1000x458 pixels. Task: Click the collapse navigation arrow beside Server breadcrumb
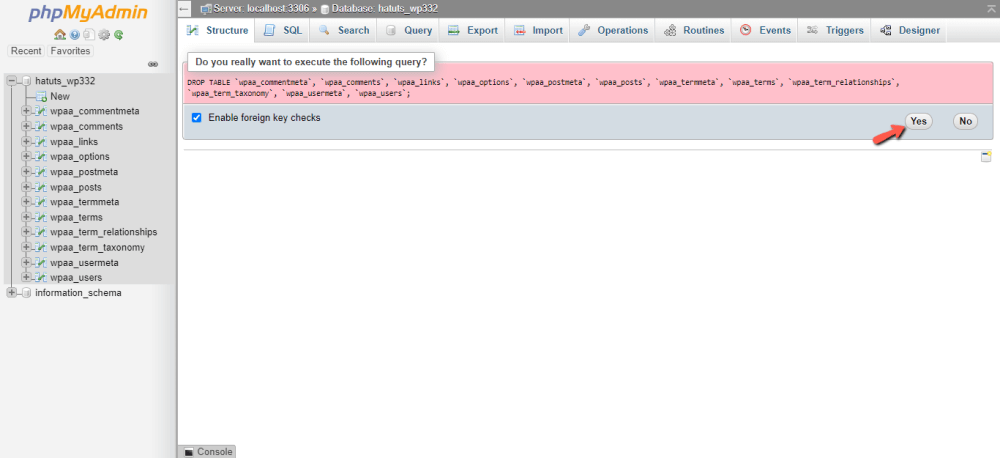(x=184, y=9)
